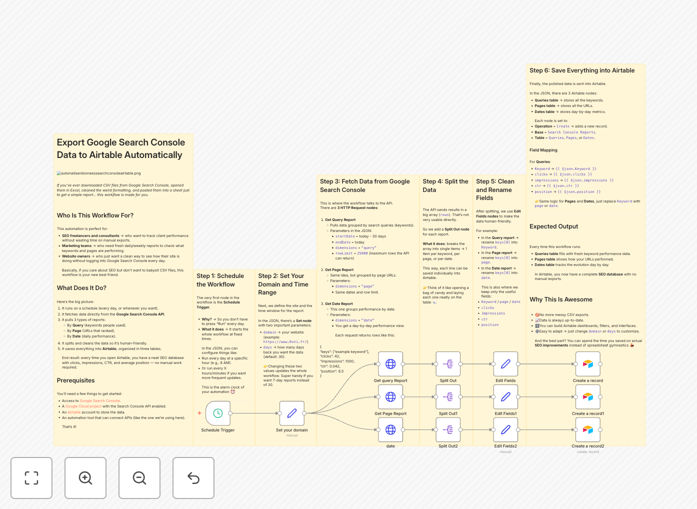
Task: Open the Edit Fields2 node
Action: pos(505,429)
